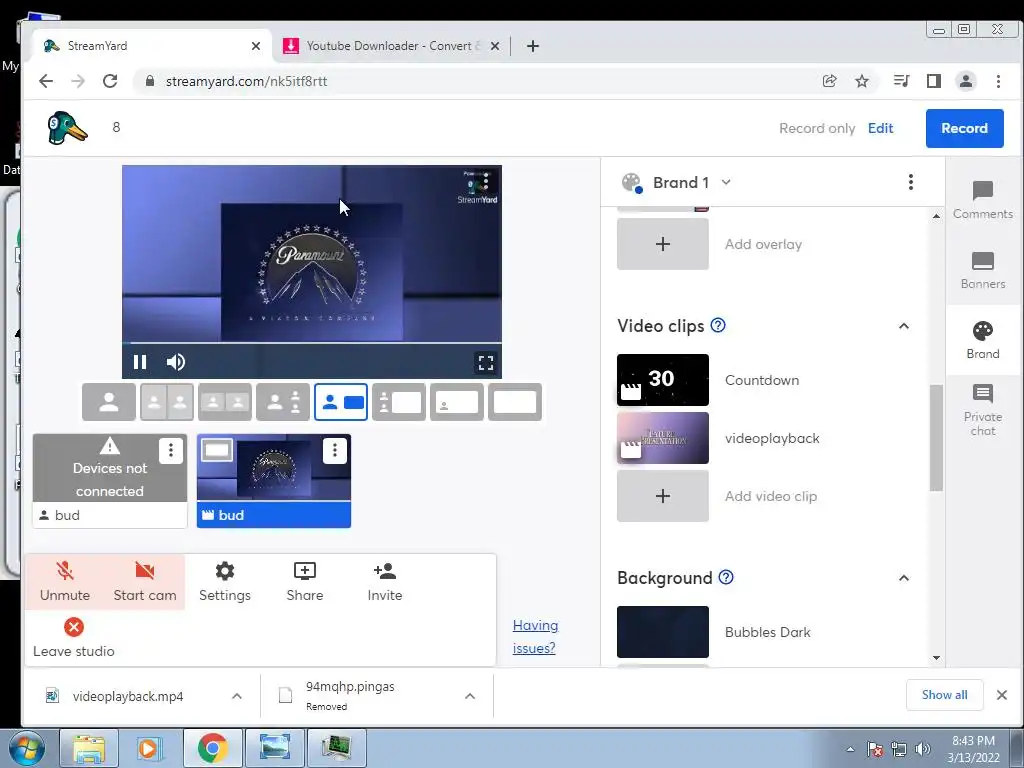The width and height of the screenshot is (1024, 768).
Task: Play the Countdown video clip
Action: 663,380
